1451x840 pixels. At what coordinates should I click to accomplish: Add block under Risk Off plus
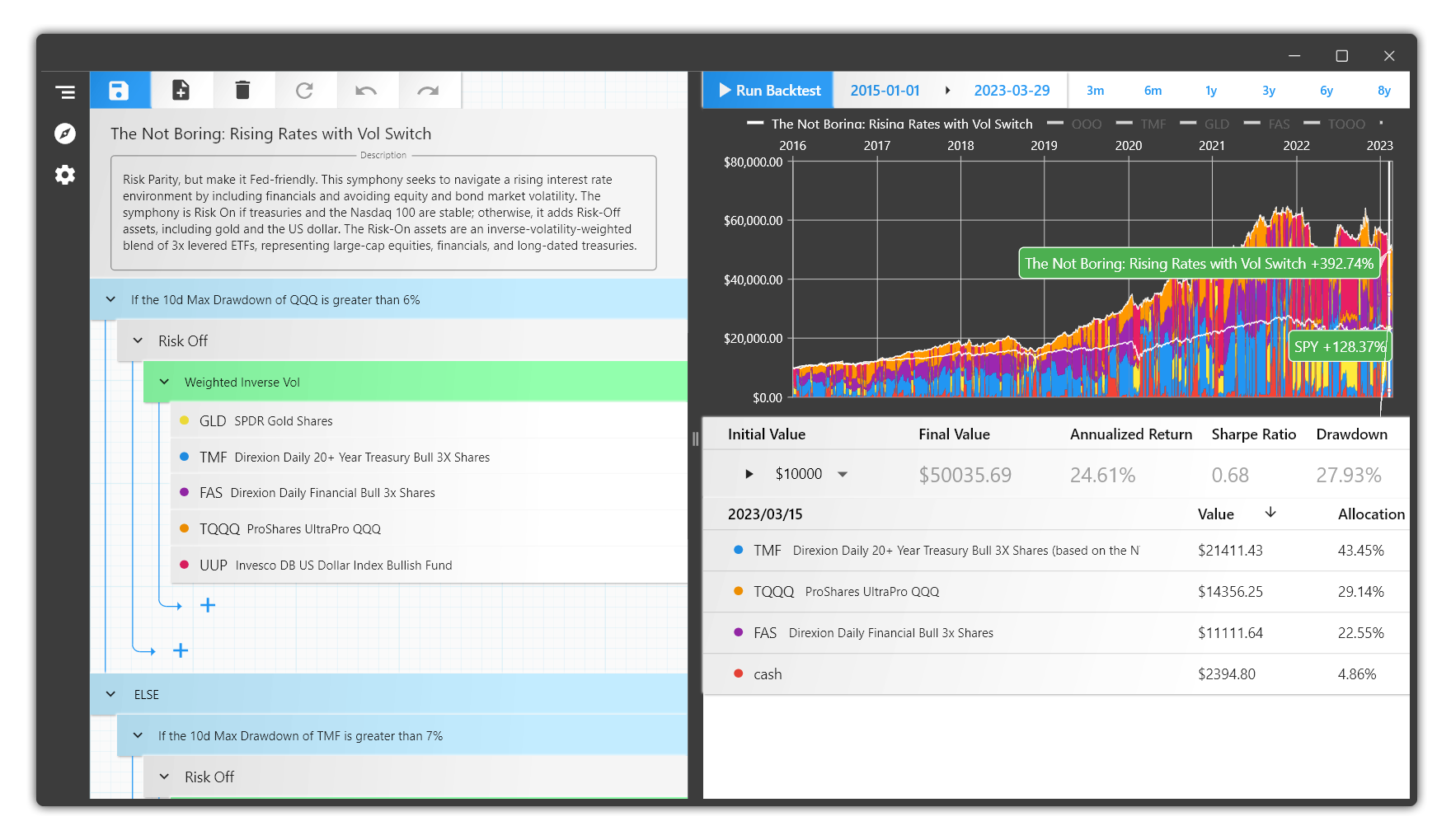pyautogui.click(x=181, y=650)
